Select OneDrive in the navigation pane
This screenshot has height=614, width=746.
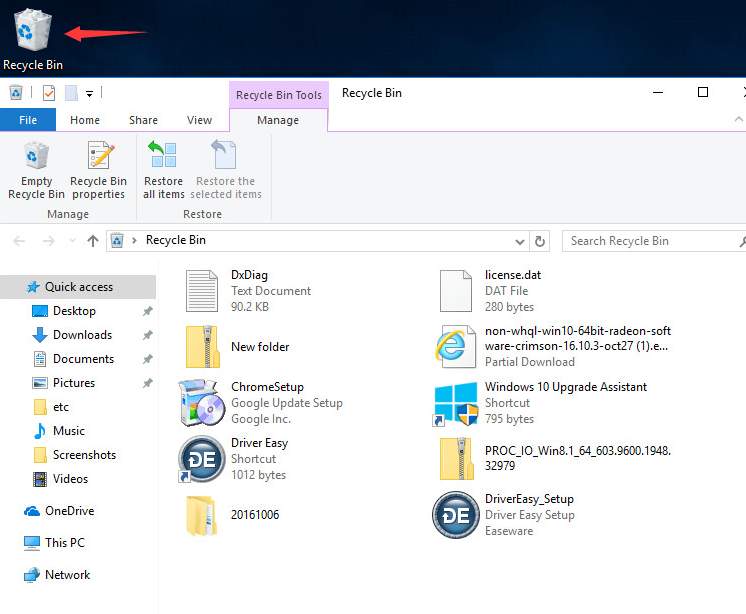pyautogui.click(x=69, y=511)
